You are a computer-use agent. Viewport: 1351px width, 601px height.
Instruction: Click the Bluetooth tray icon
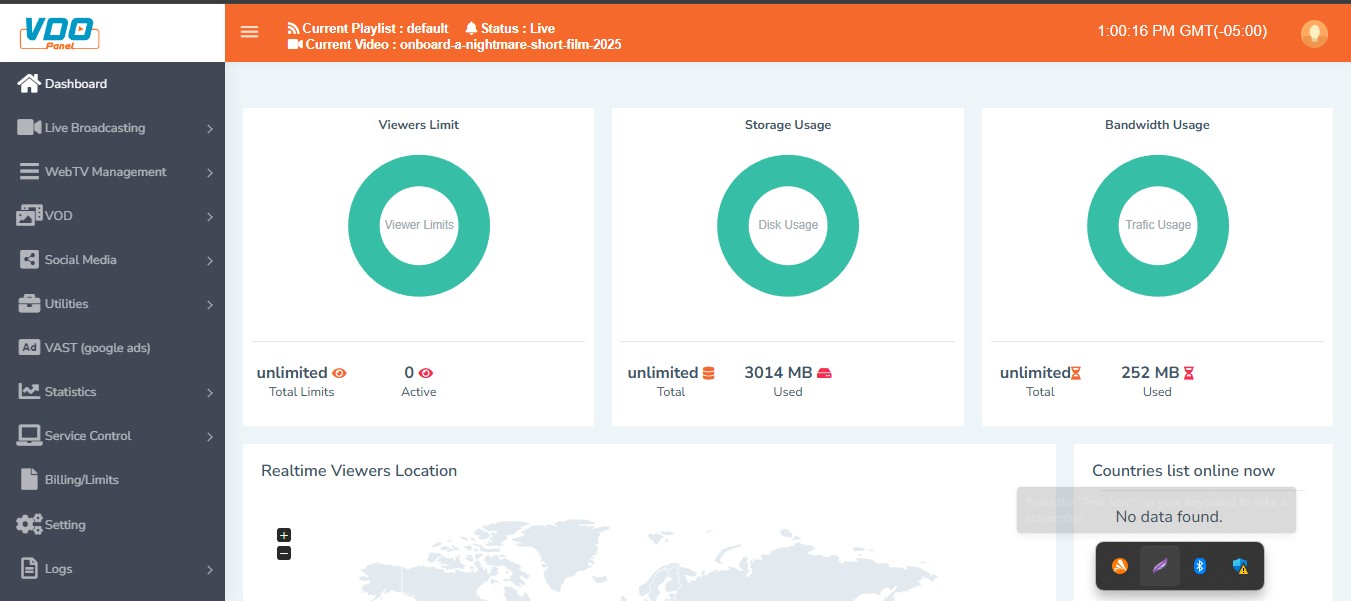(x=1200, y=567)
